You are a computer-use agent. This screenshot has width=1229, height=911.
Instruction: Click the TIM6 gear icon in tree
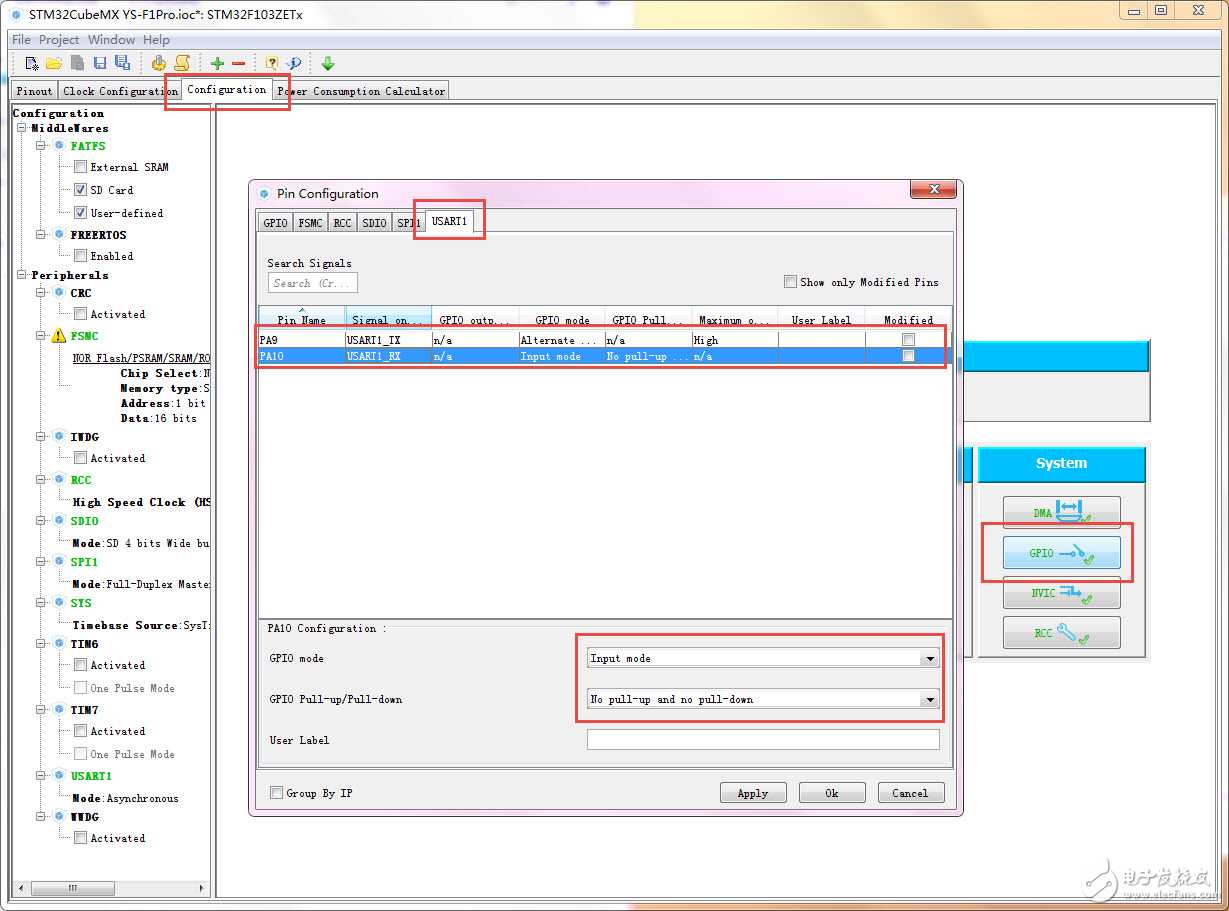point(59,644)
